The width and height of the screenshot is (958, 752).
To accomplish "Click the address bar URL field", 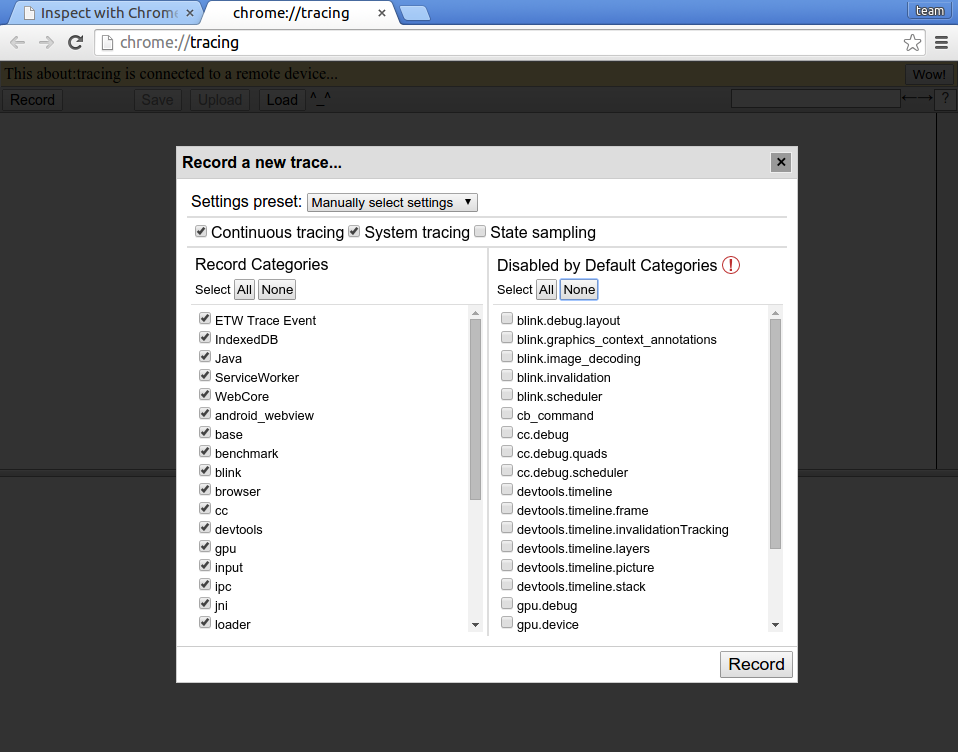I will [500, 42].
